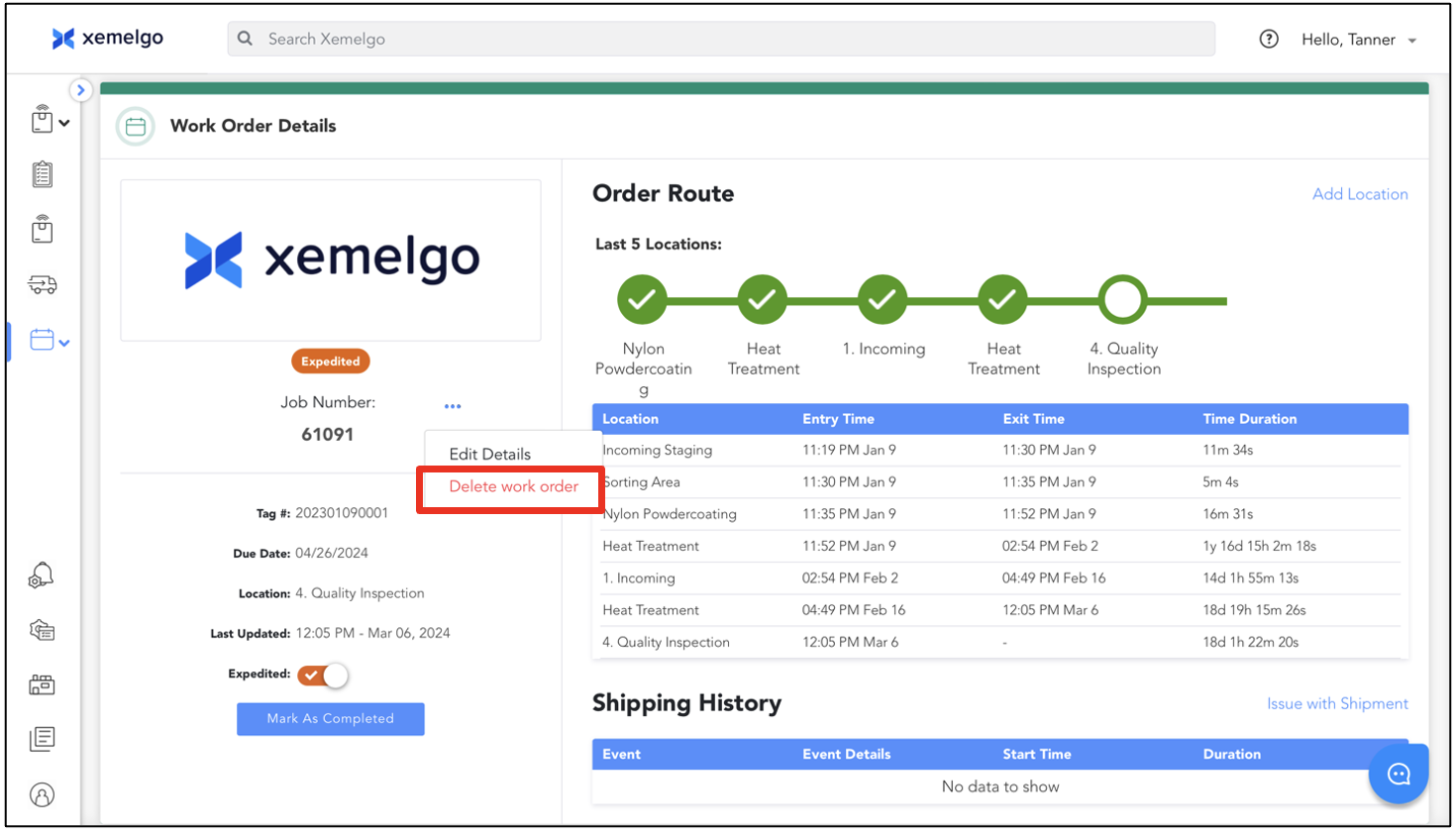This screenshot has height=836, width=1456.
Task: Click the second Heat Treatment checkmark circle
Action: click(1002, 299)
